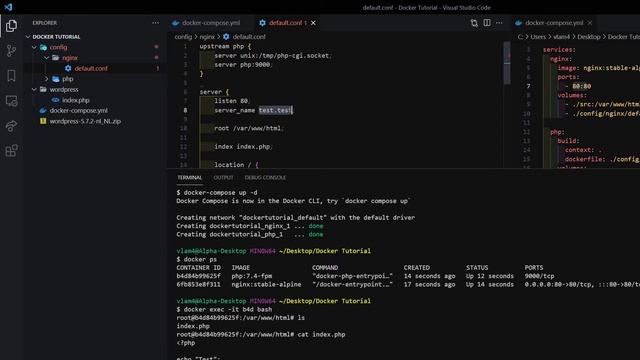
Task: Collapse the wordpress folder
Action: pos(34,89)
